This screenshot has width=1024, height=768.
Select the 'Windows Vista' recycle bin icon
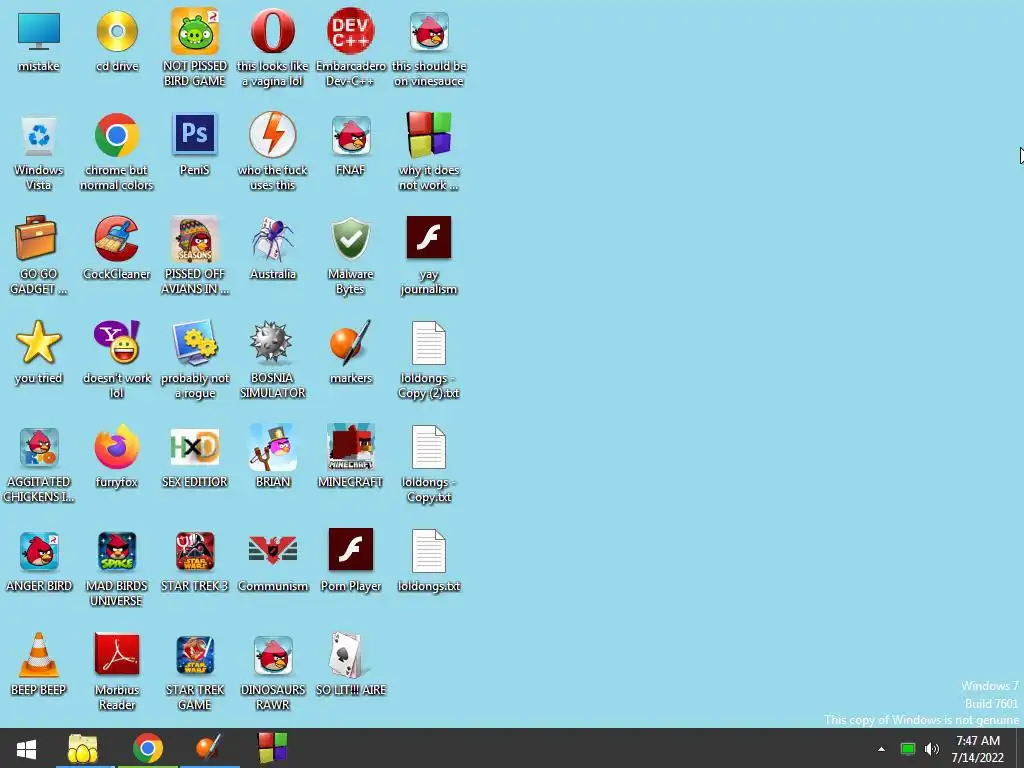(x=39, y=136)
